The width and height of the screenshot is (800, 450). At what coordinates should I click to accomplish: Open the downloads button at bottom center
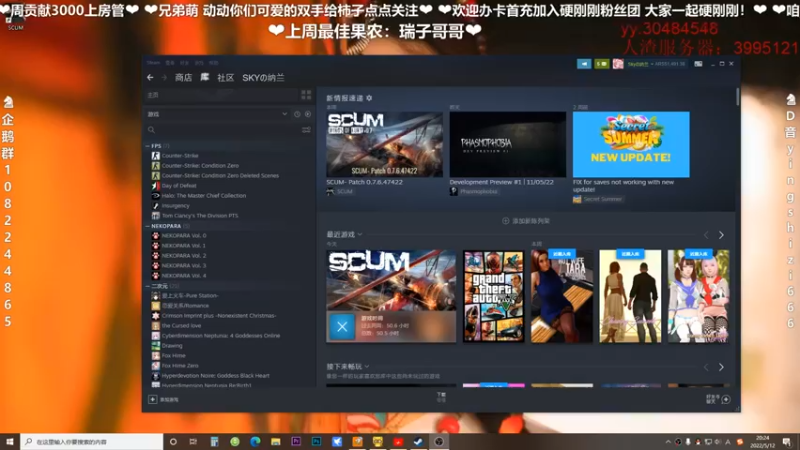(x=441, y=397)
